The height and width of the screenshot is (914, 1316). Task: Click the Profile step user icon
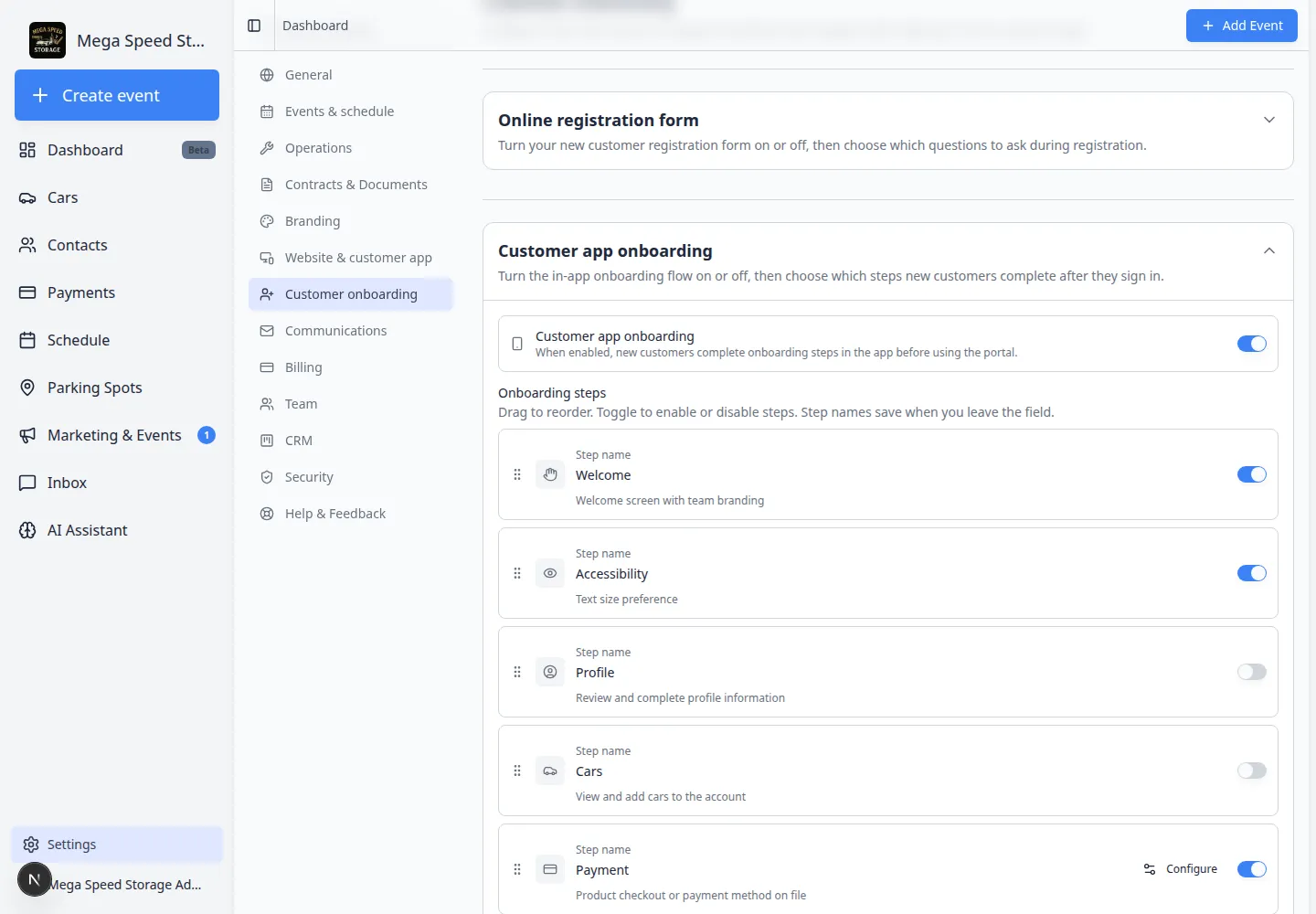550,672
